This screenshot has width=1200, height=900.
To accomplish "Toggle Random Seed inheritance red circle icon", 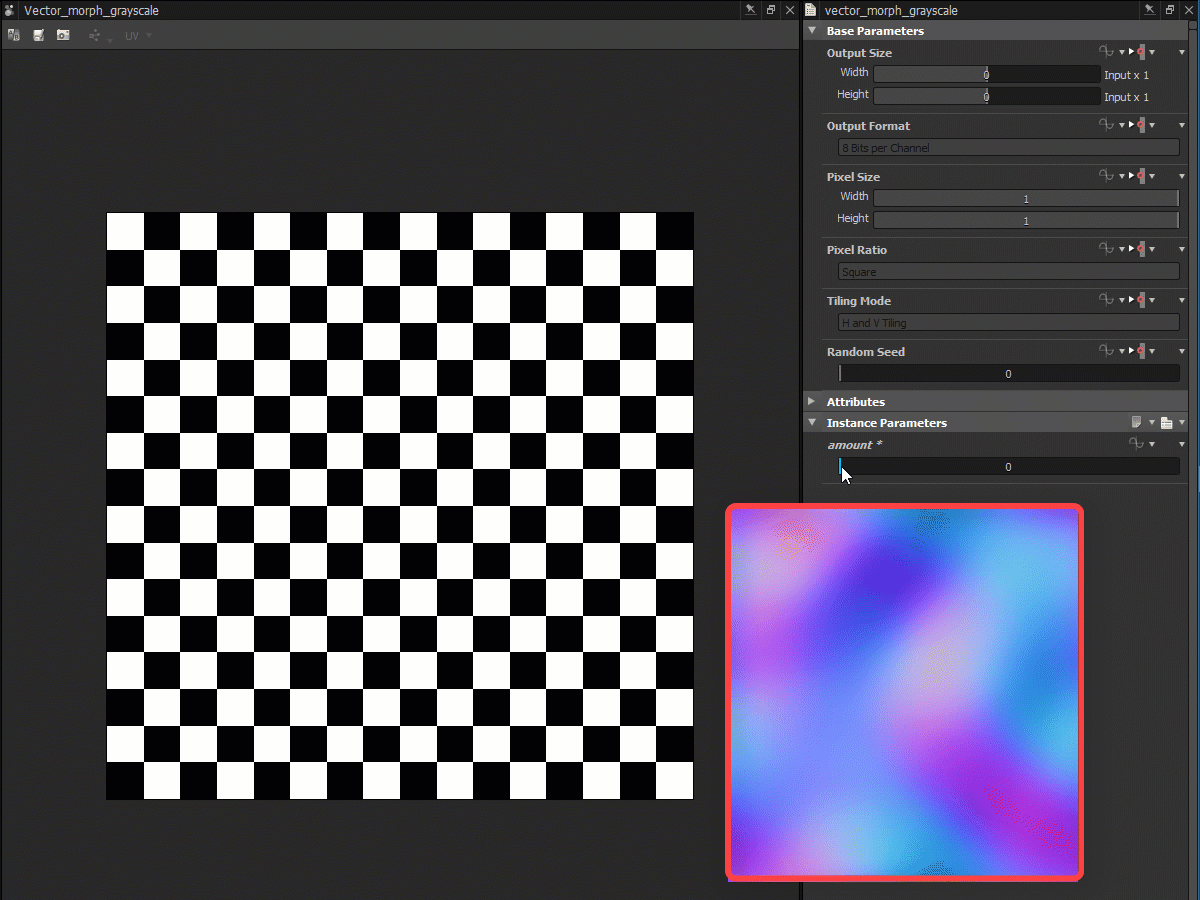I will click(1141, 351).
